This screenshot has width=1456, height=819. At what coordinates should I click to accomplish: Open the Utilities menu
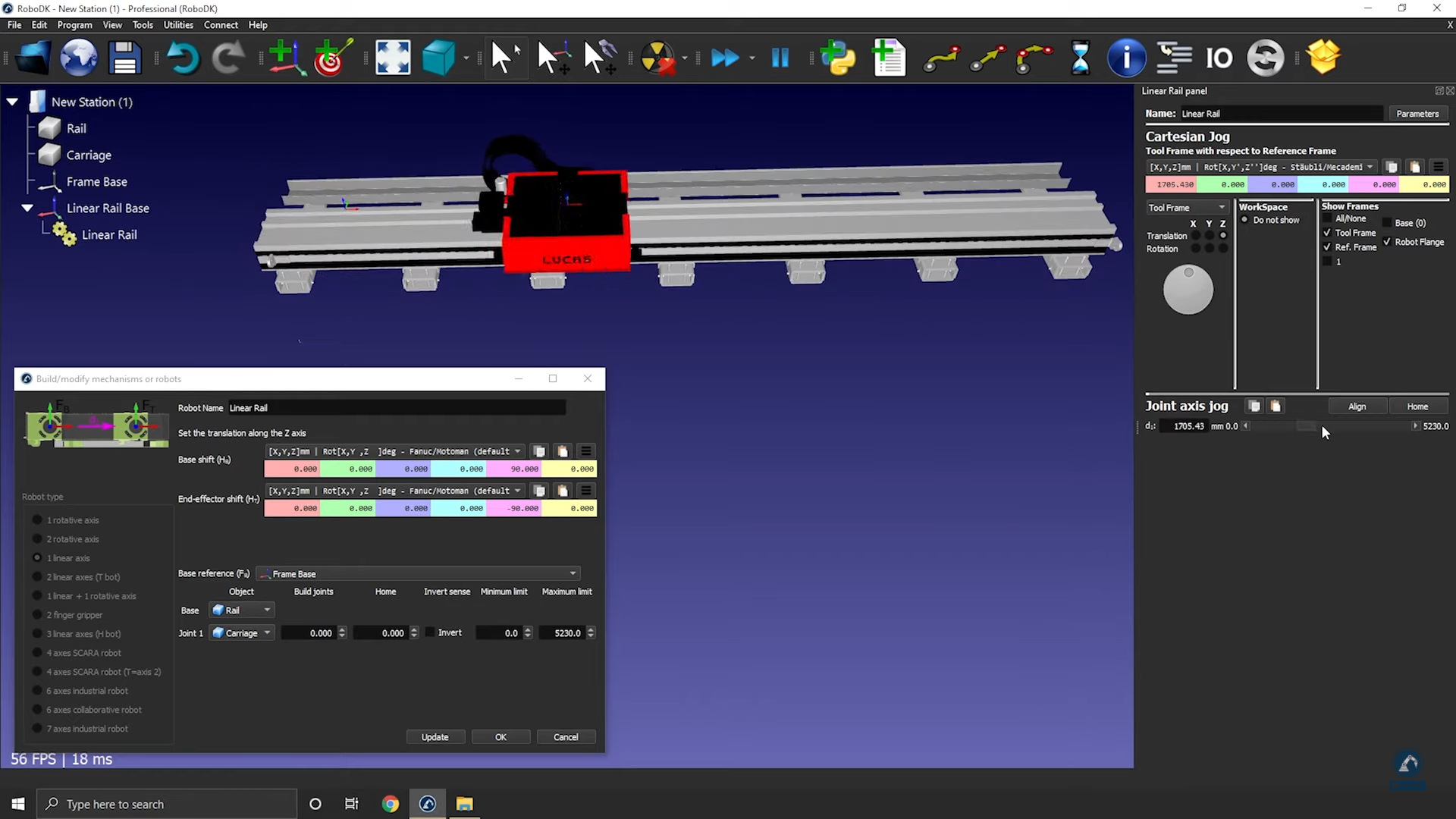point(178,25)
